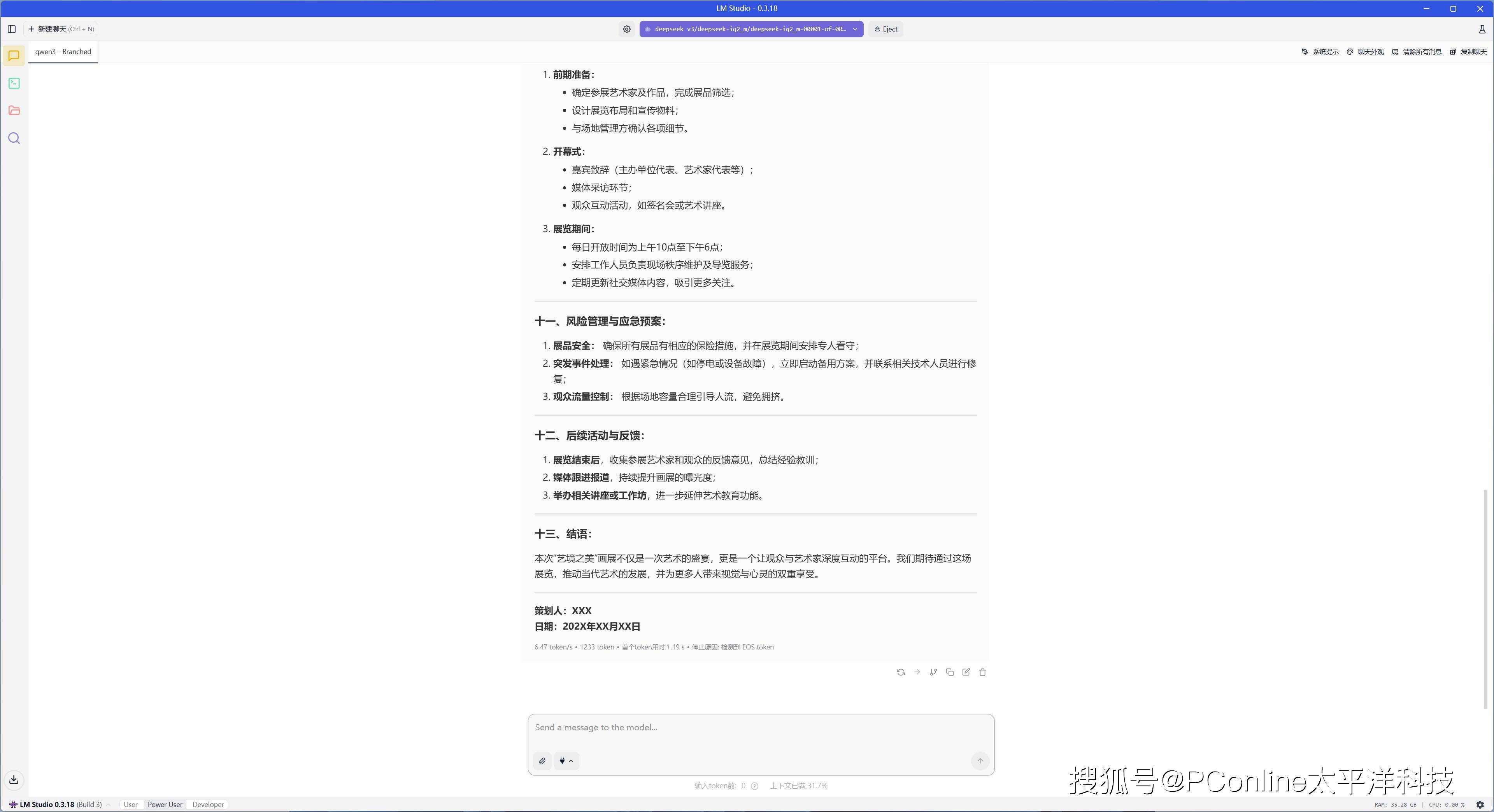Switch to User mode
The image size is (1494, 812).
[130, 805]
